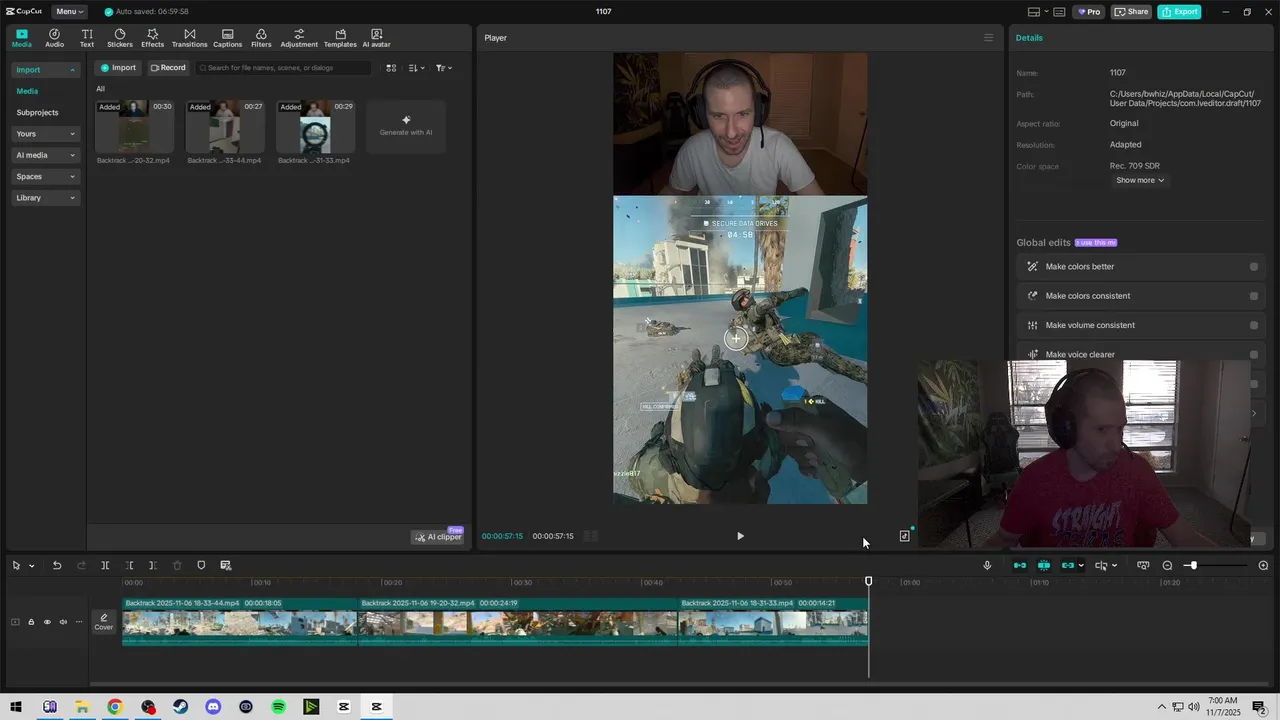1280x720 pixels.
Task: Open the preview axis dropdown arrow
Action: (x=1114, y=565)
